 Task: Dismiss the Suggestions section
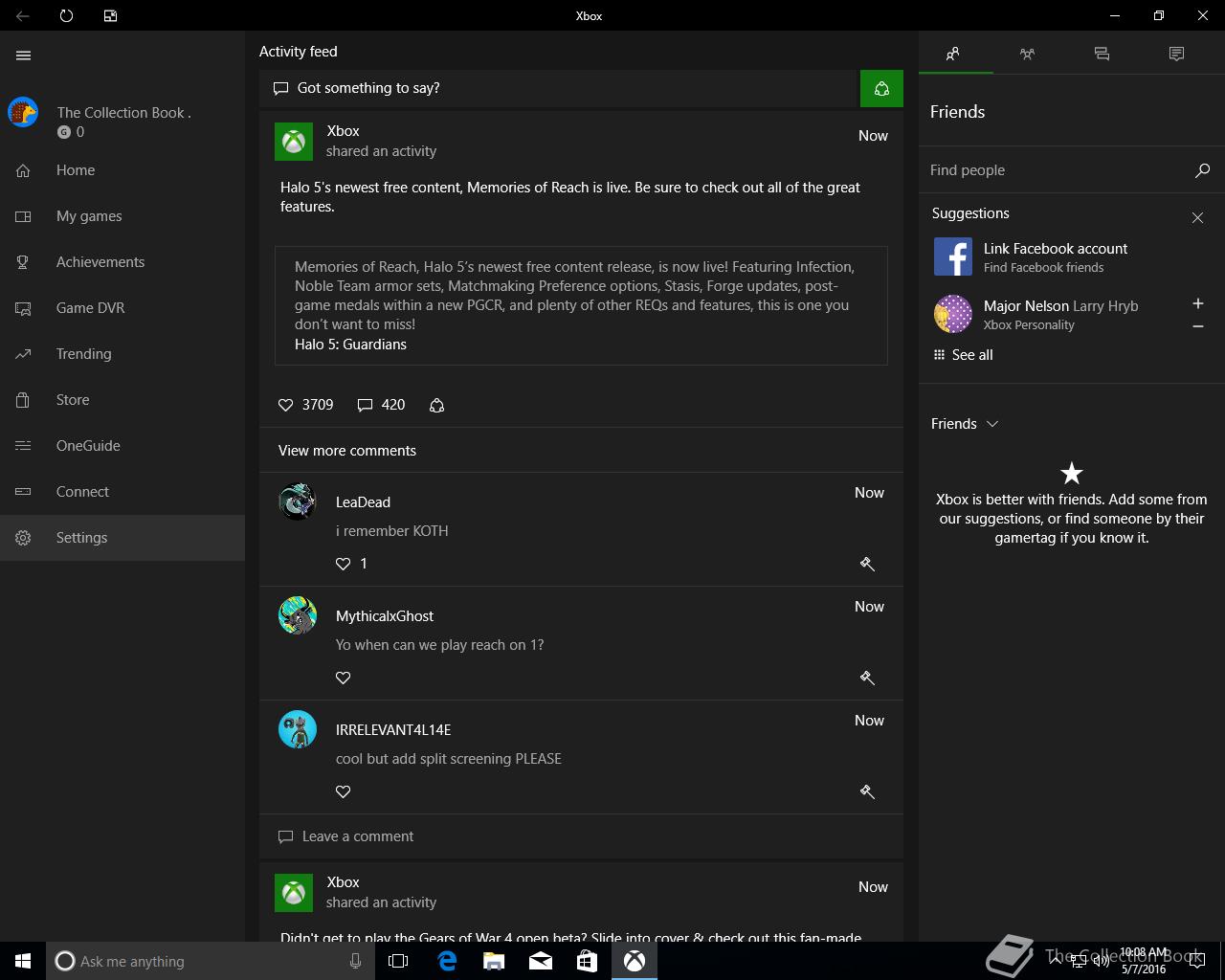pyautogui.click(x=1197, y=218)
